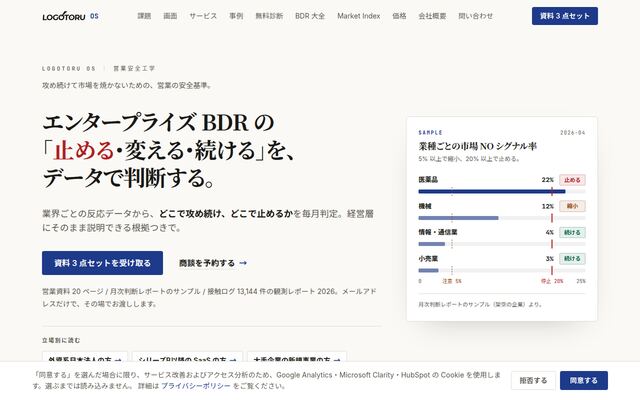This screenshot has width=640, height=400.
Task: Go to the 価格 page
Action: coord(399,16)
